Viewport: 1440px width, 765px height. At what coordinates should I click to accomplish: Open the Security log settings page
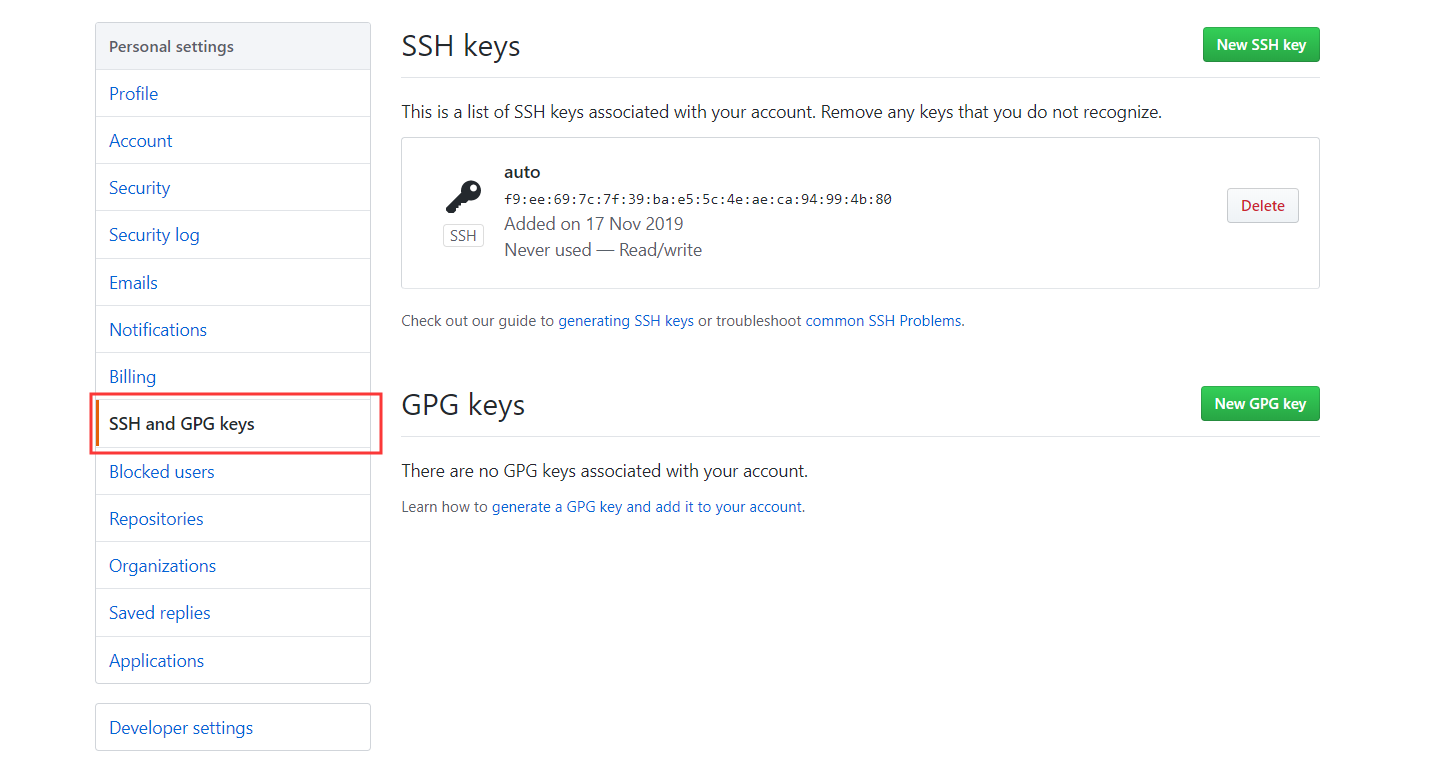[154, 234]
